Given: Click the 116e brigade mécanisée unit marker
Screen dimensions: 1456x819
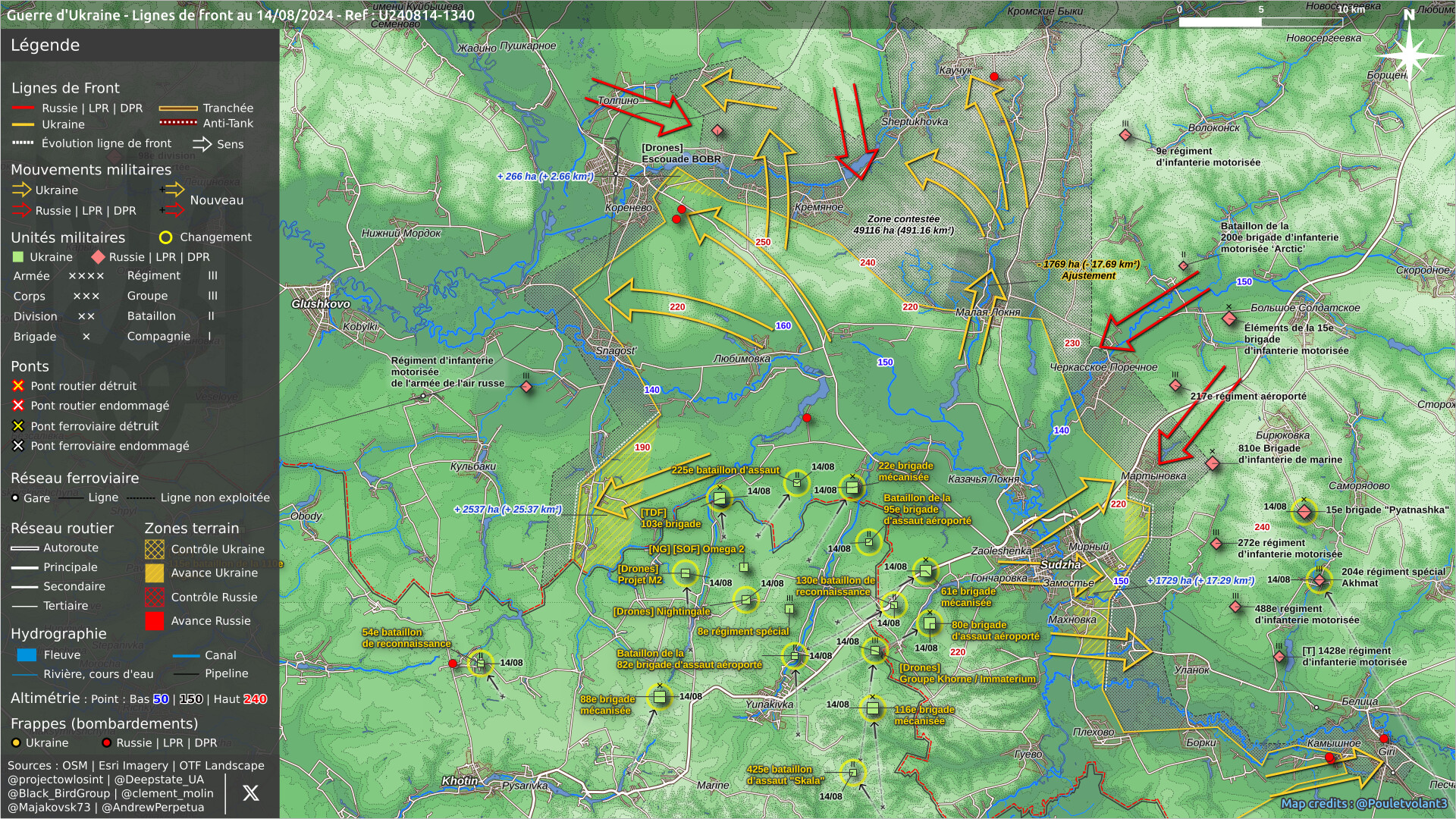Looking at the screenshot, I should coord(872,708).
